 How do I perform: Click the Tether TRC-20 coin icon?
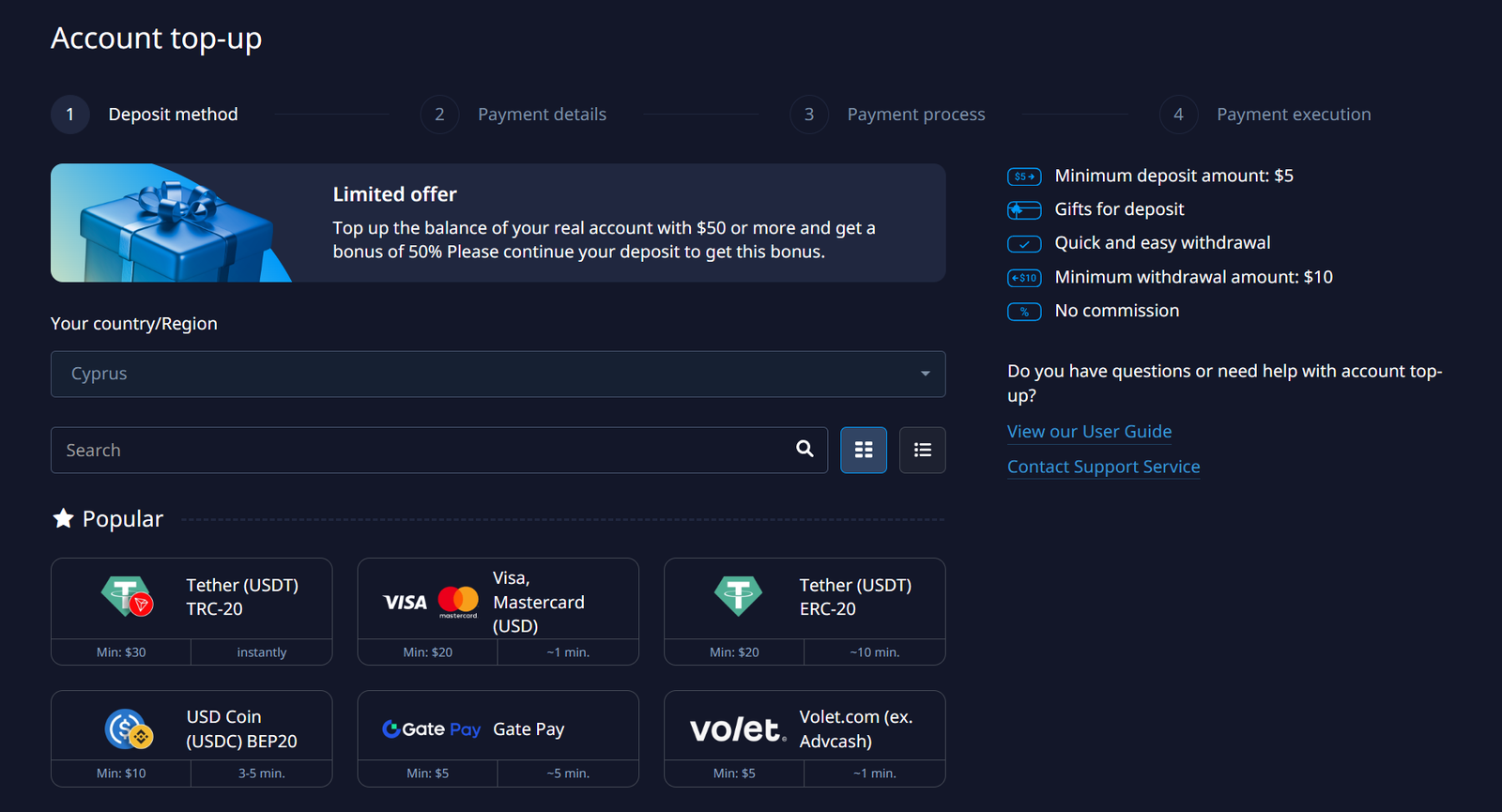pyautogui.click(x=127, y=596)
